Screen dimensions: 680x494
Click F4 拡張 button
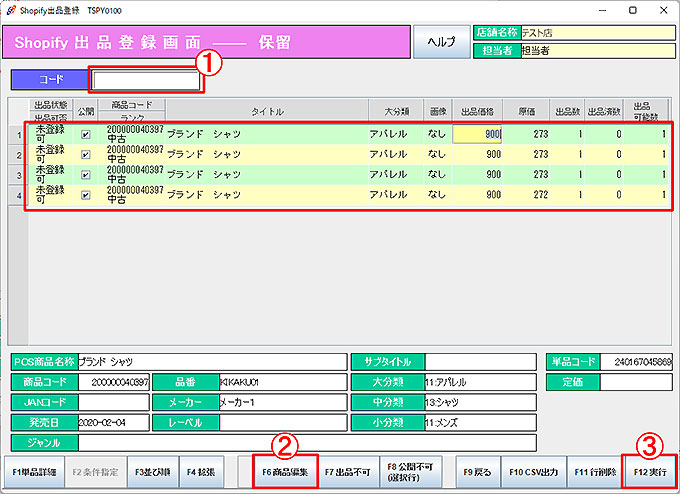pyautogui.click(x=201, y=472)
